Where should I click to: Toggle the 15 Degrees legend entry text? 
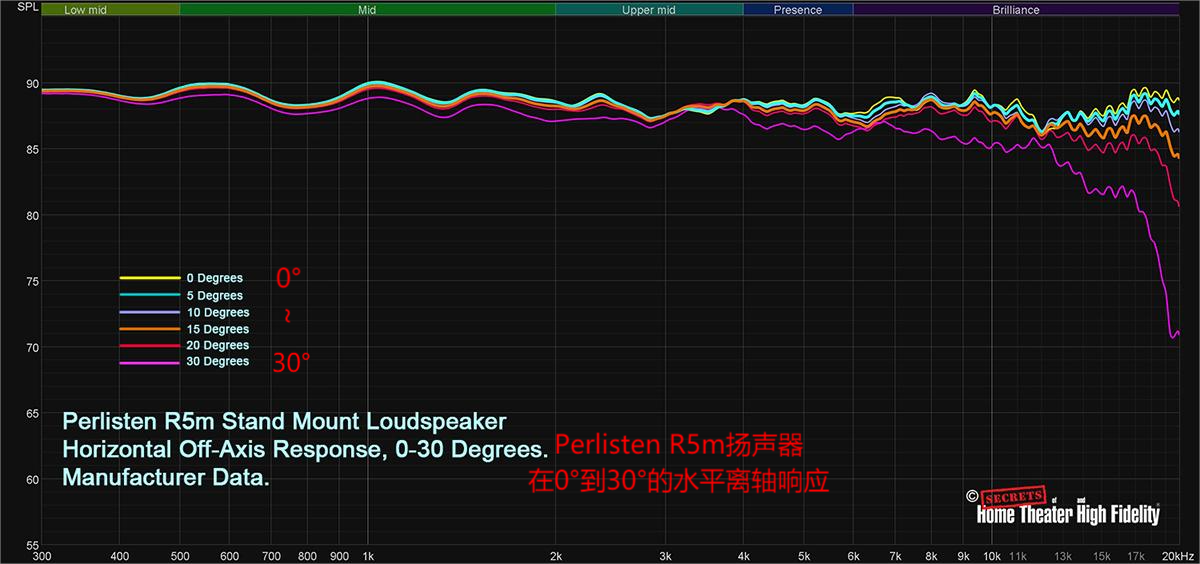[x=217, y=329]
